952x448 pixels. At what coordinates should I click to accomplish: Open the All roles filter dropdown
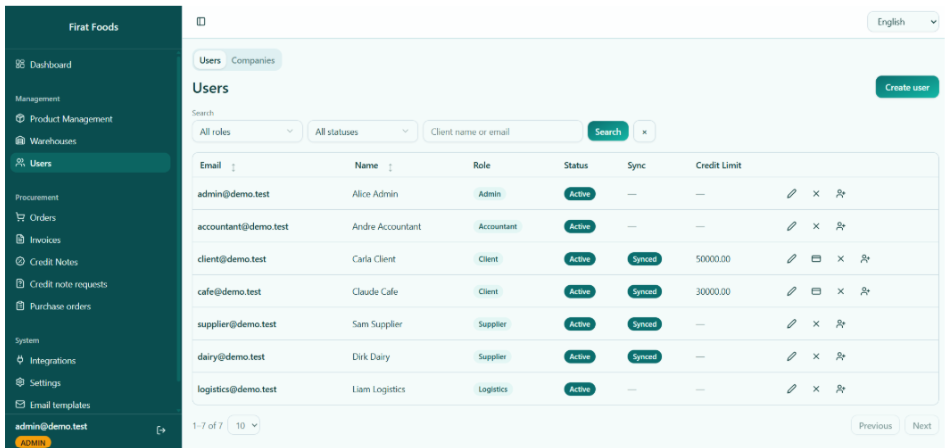point(247,132)
